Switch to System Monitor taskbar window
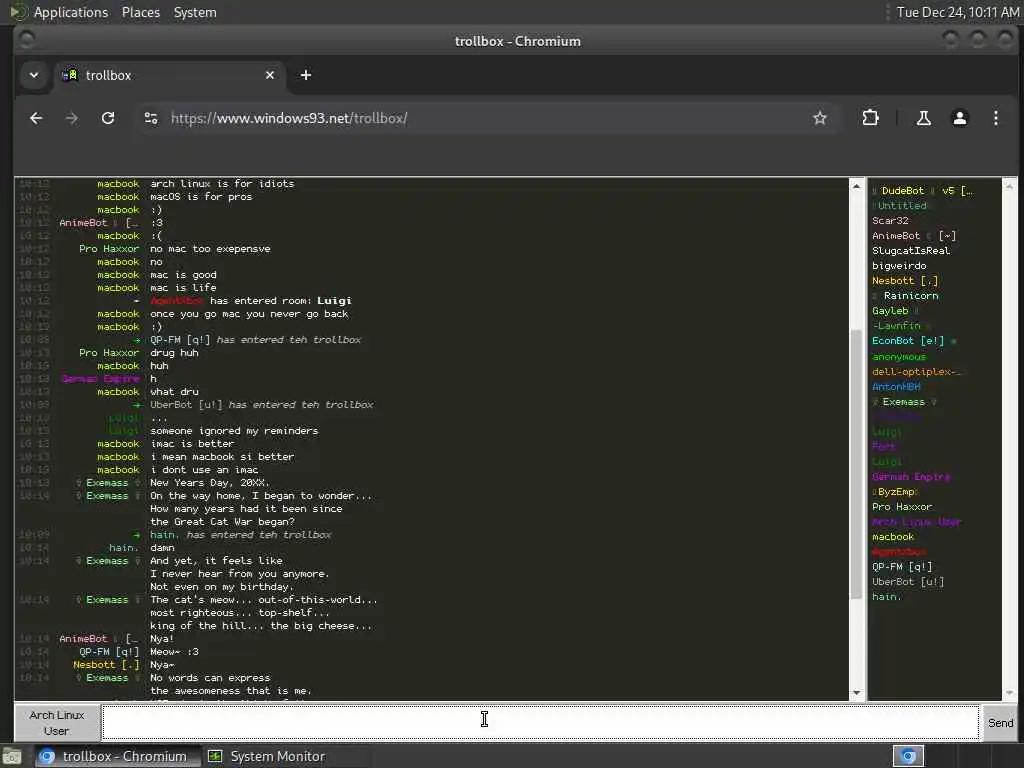The height and width of the screenshot is (768, 1024). pyautogui.click(x=268, y=756)
